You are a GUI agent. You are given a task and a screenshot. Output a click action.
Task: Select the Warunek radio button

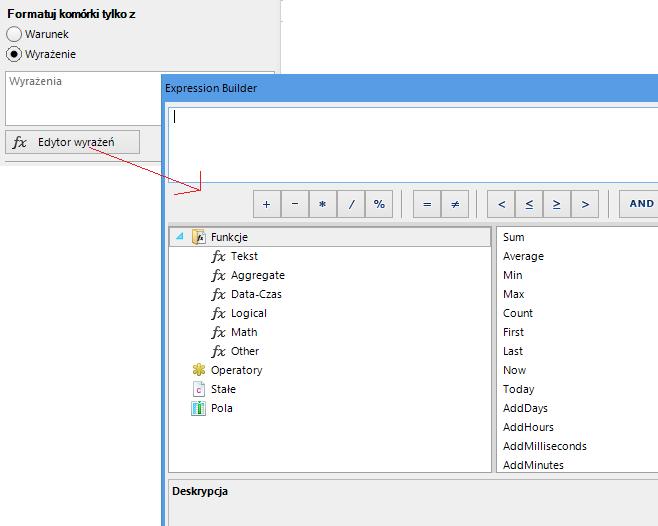(14, 34)
